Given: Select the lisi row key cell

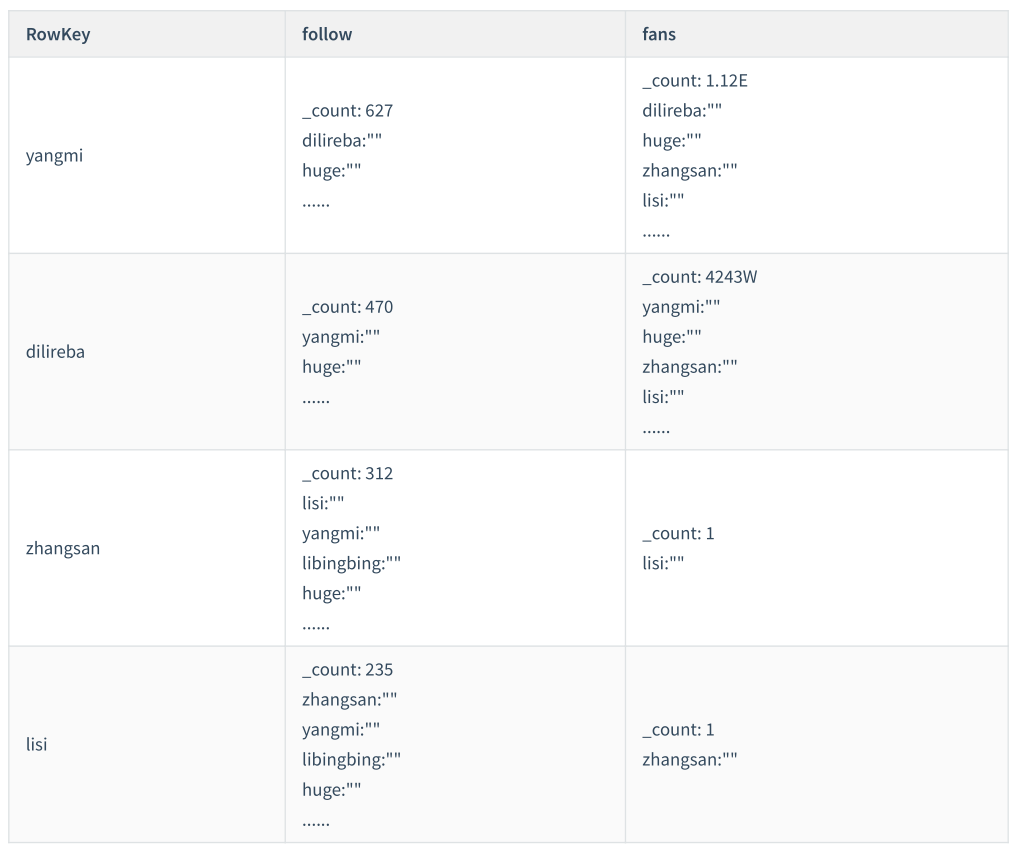Looking at the screenshot, I should click(x=36, y=744).
